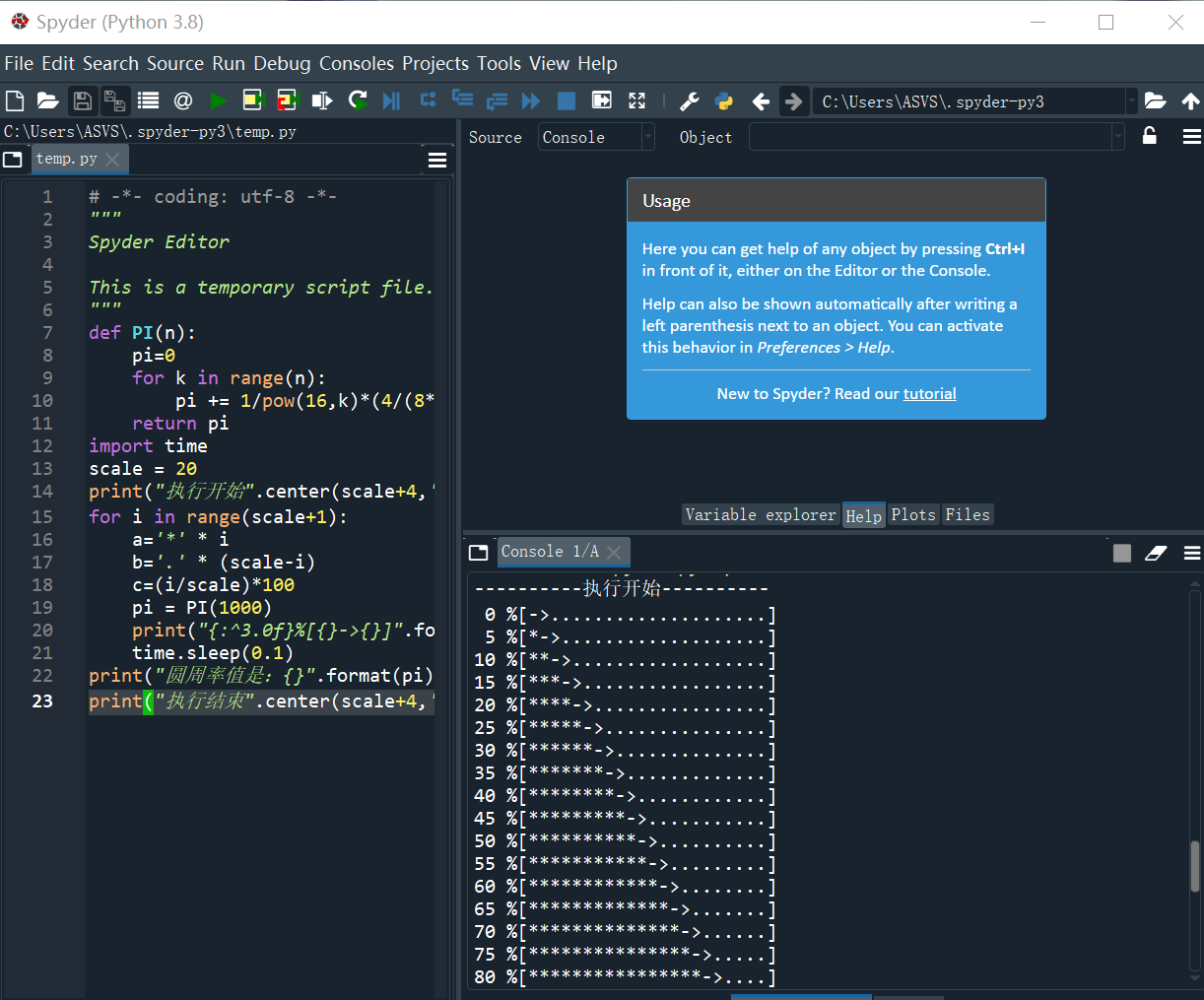Click the Object input field
The width and height of the screenshot is (1204, 1000).
[932, 137]
